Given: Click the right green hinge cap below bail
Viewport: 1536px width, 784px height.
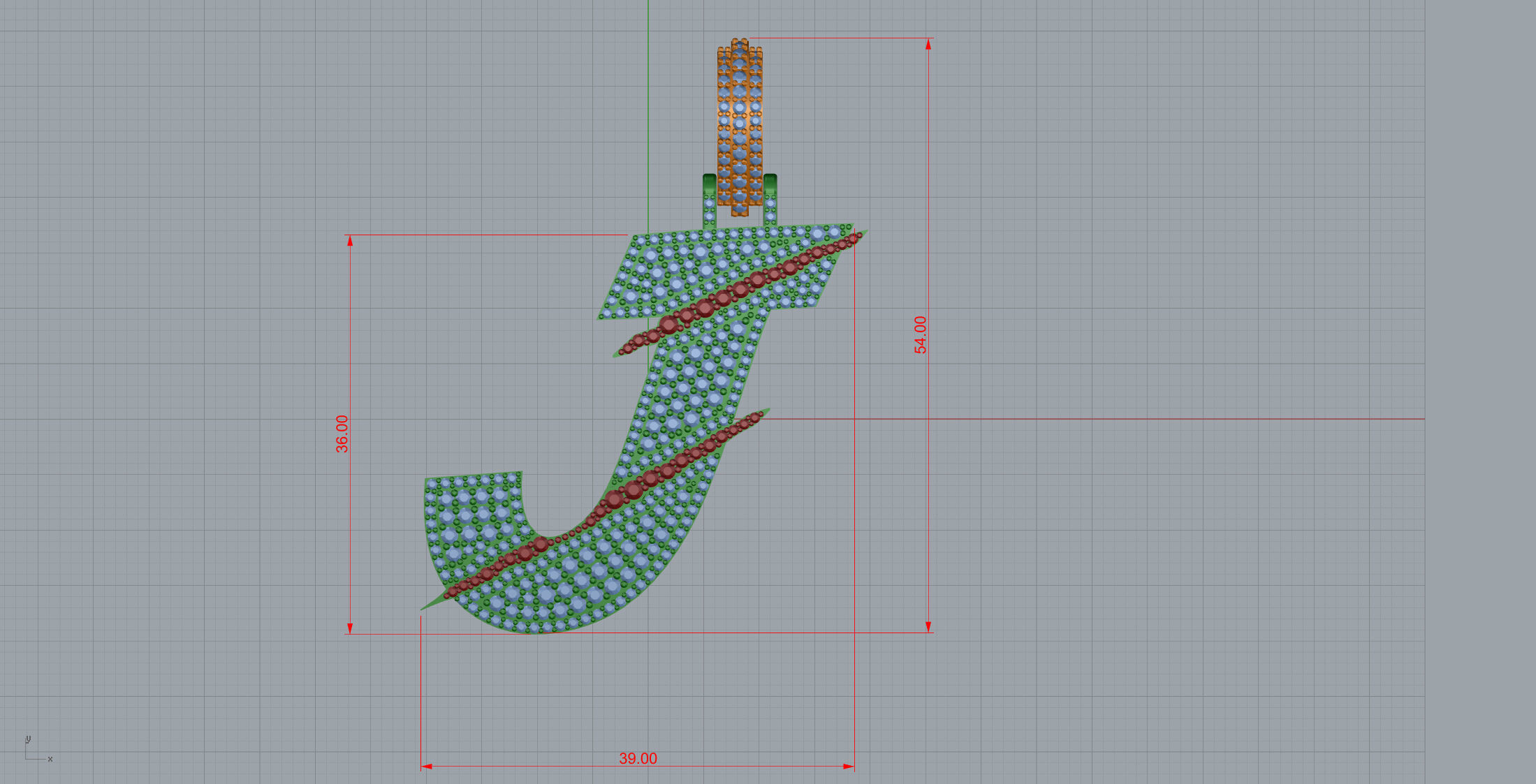Looking at the screenshot, I should point(770,184).
